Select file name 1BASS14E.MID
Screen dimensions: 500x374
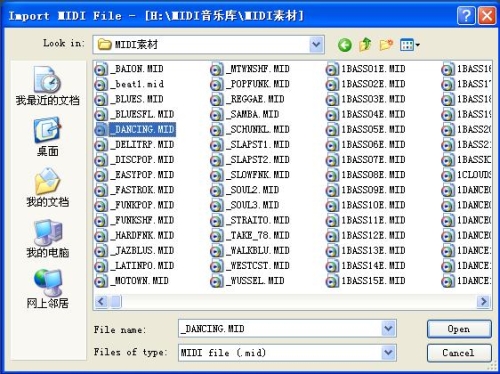tap(373, 266)
